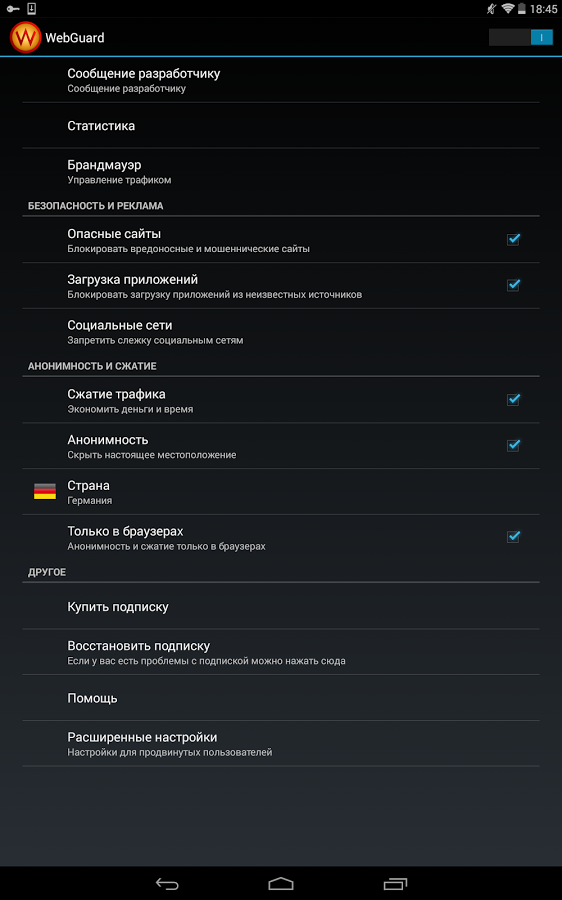
Task: Tap Купить подписку to buy subscription
Action: click(x=281, y=607)
